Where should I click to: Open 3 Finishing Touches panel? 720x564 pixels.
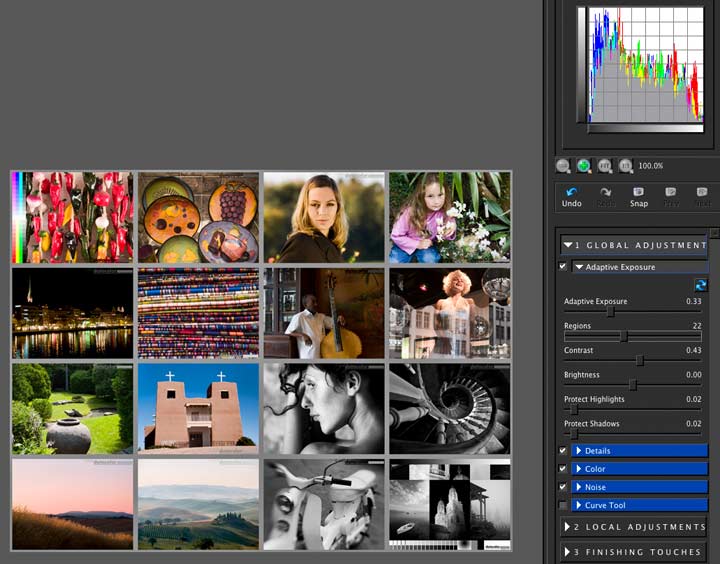(x=634, y=552)
